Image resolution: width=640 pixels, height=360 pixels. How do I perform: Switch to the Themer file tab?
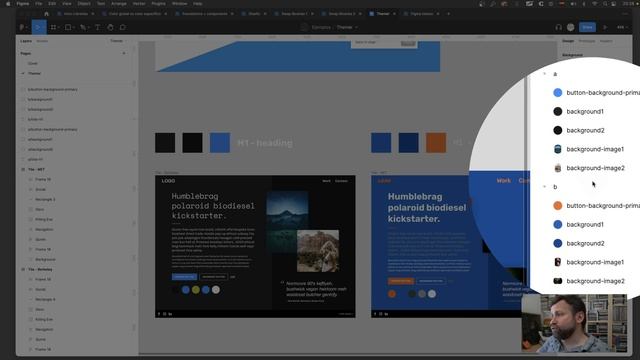click(x=382, y=14)
